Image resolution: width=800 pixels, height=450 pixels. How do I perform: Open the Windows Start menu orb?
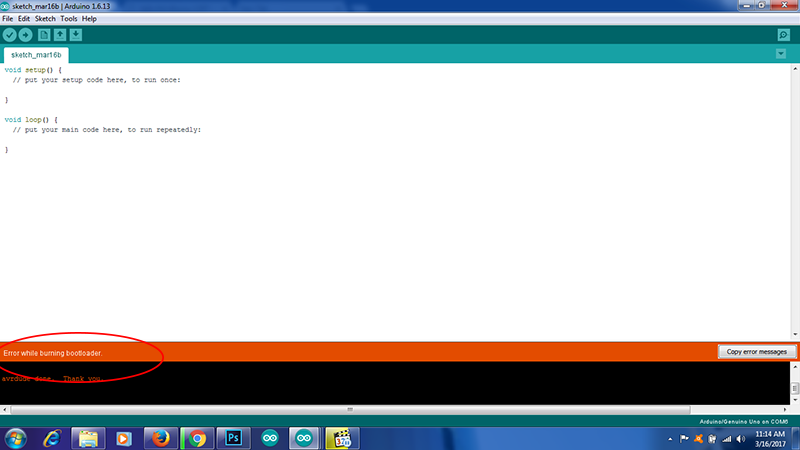(15, 439)
